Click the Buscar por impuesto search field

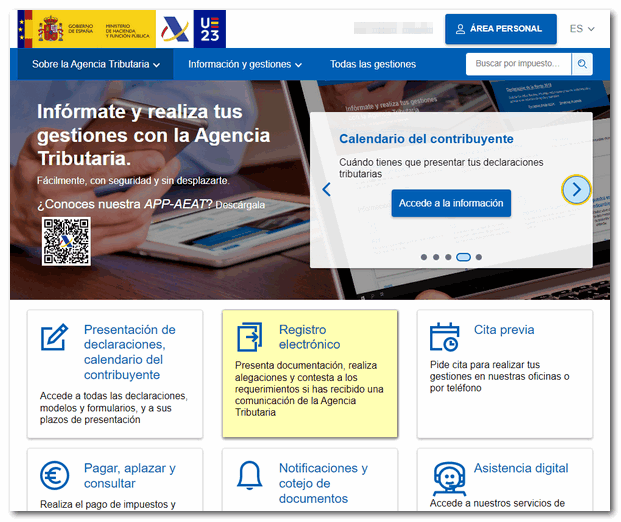pos(519,64)
